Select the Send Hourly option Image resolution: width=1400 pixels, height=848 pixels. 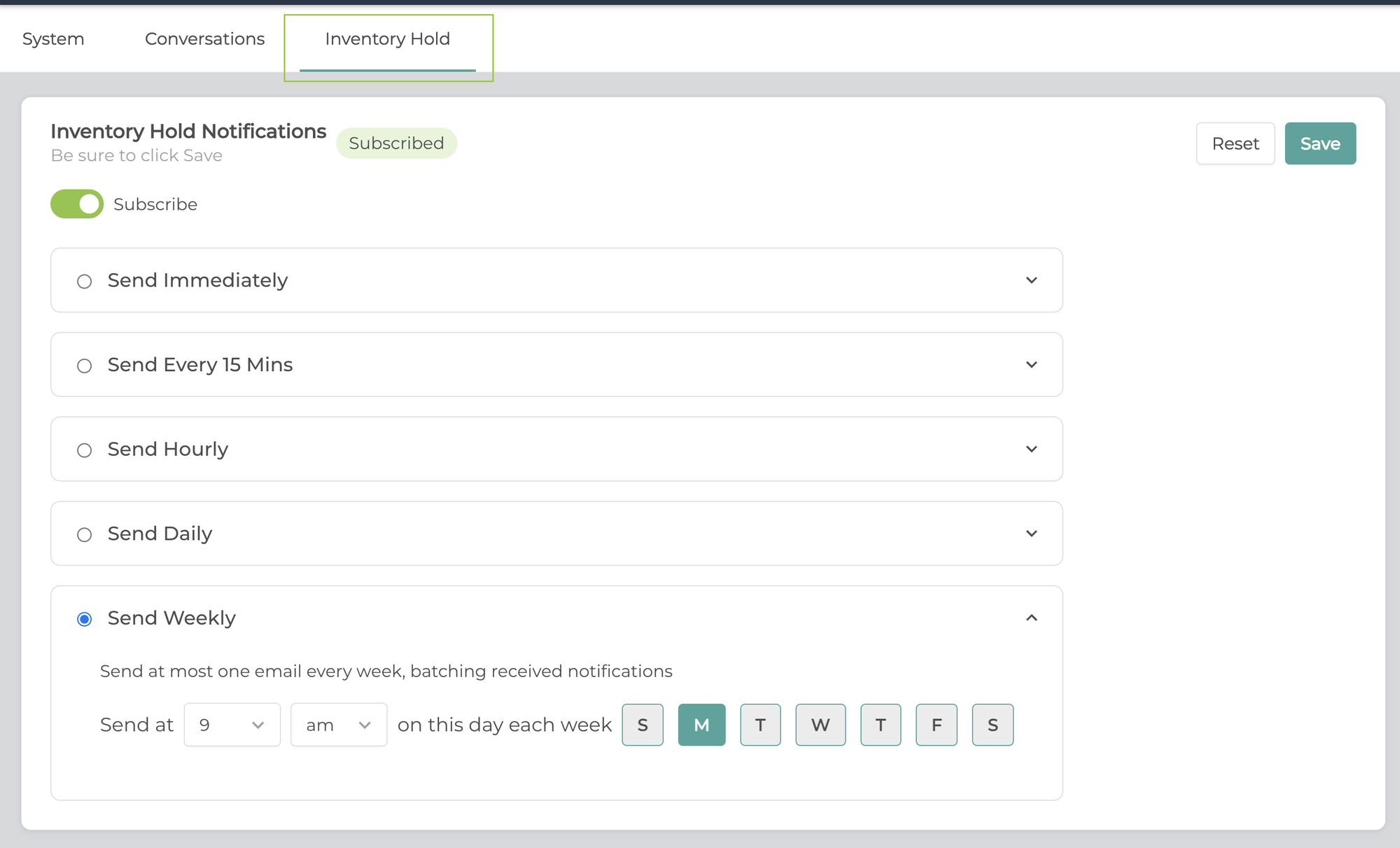click(x=85, y=450)
